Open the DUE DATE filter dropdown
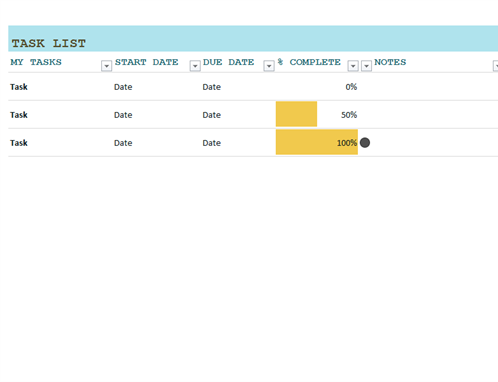 (x=269, y=66)
